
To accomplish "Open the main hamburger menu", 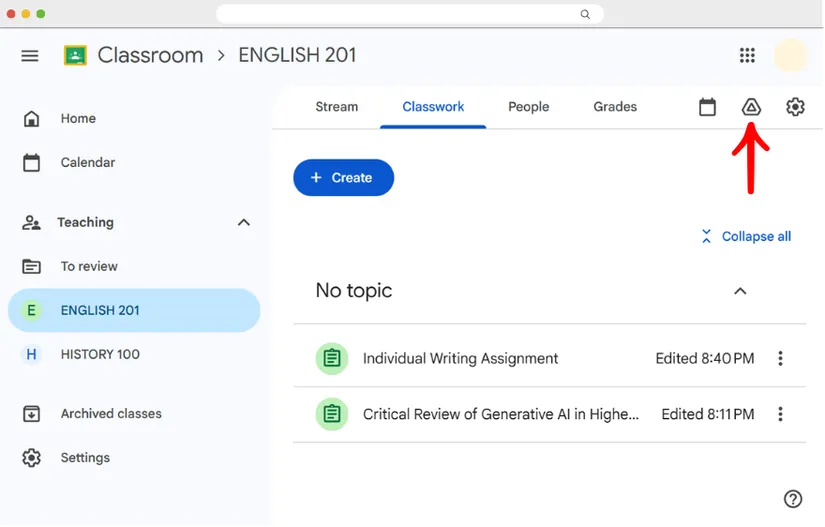I will 30,55.
